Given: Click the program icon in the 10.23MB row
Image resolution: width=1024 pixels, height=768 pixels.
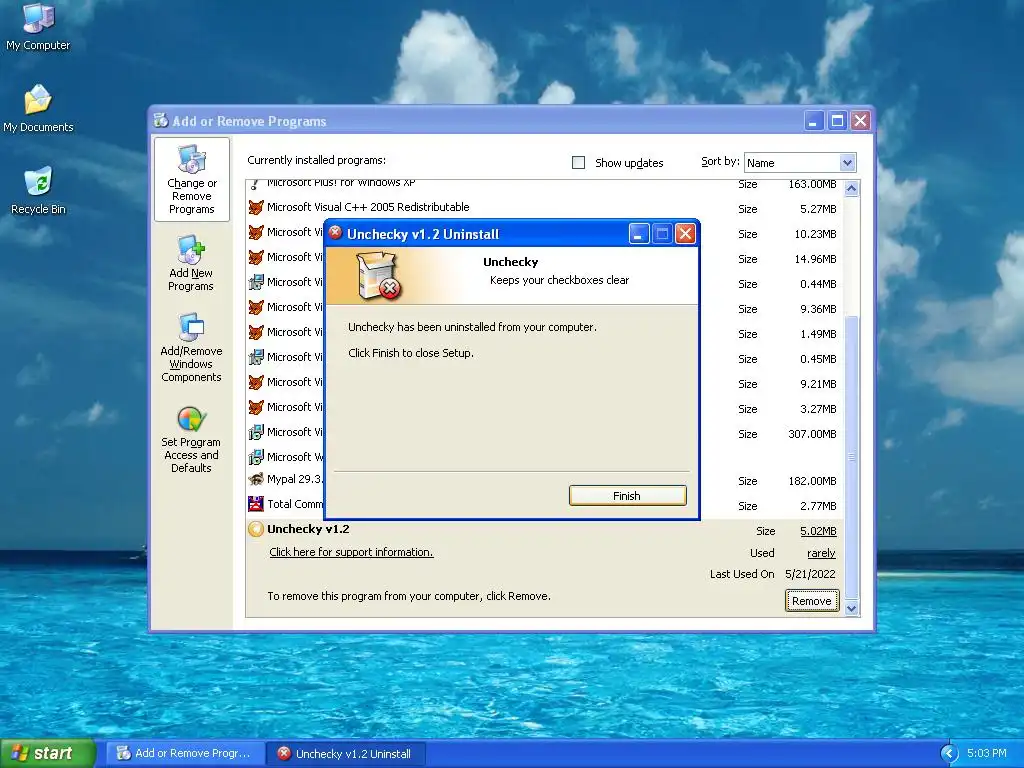Looking at the screenshot, I should click(x=256, y=232).
